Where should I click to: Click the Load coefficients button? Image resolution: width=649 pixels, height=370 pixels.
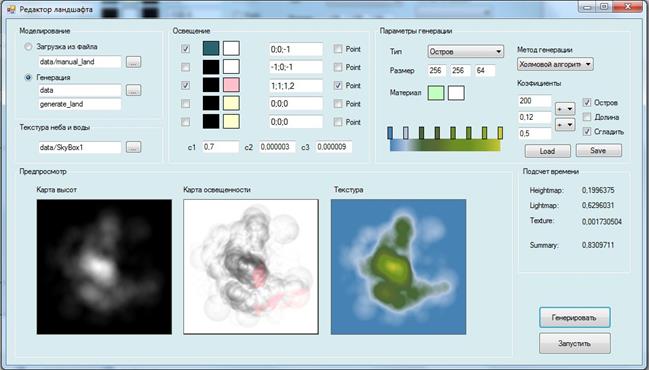(547, 151)
